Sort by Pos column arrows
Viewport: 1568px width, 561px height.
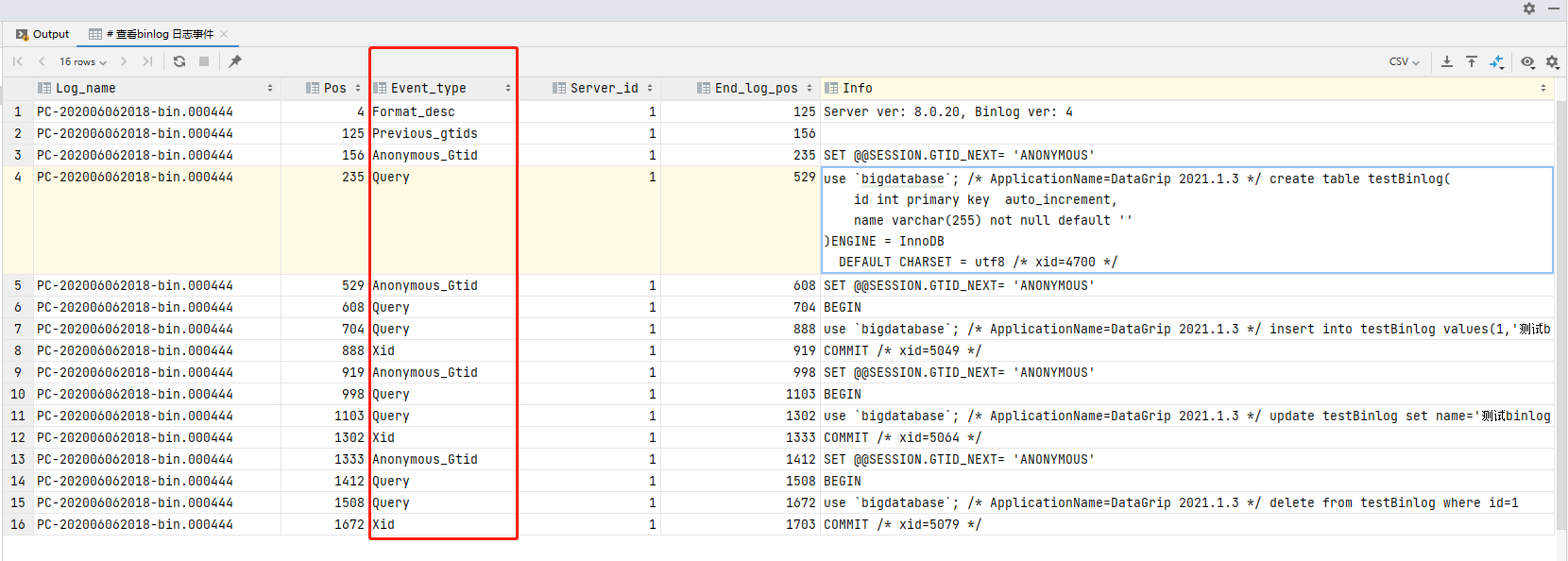[358, 88]
